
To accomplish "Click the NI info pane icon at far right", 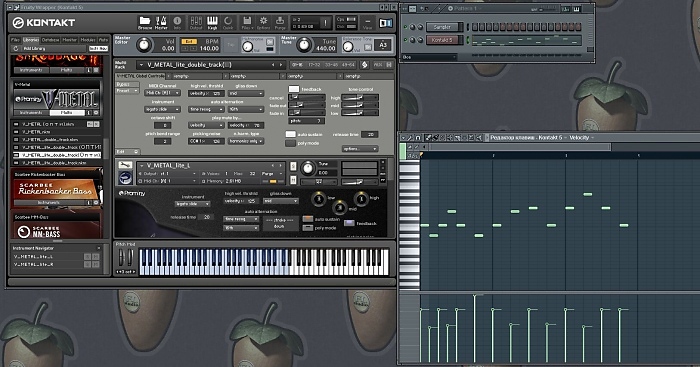I will (x=385, y=22).
